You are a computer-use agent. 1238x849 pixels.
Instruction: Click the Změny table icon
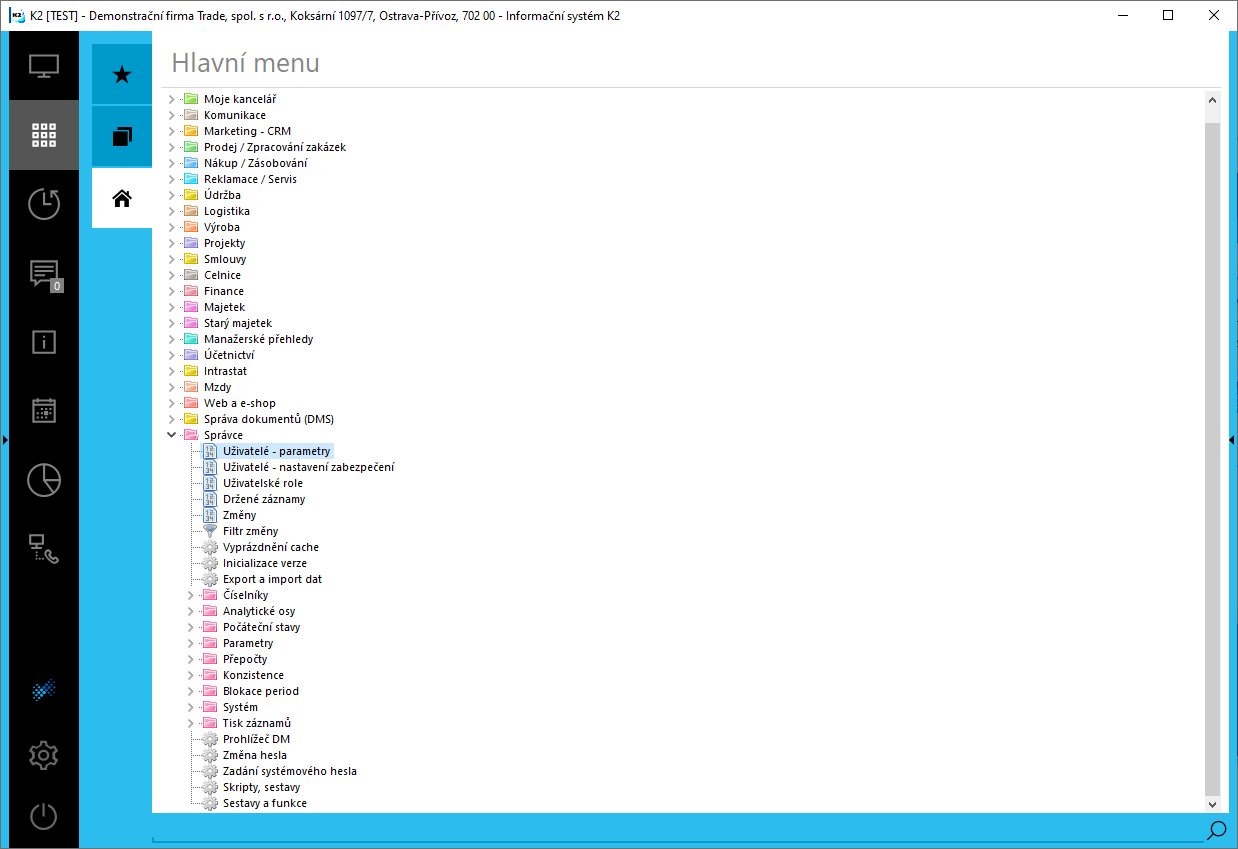pos(210,515)
